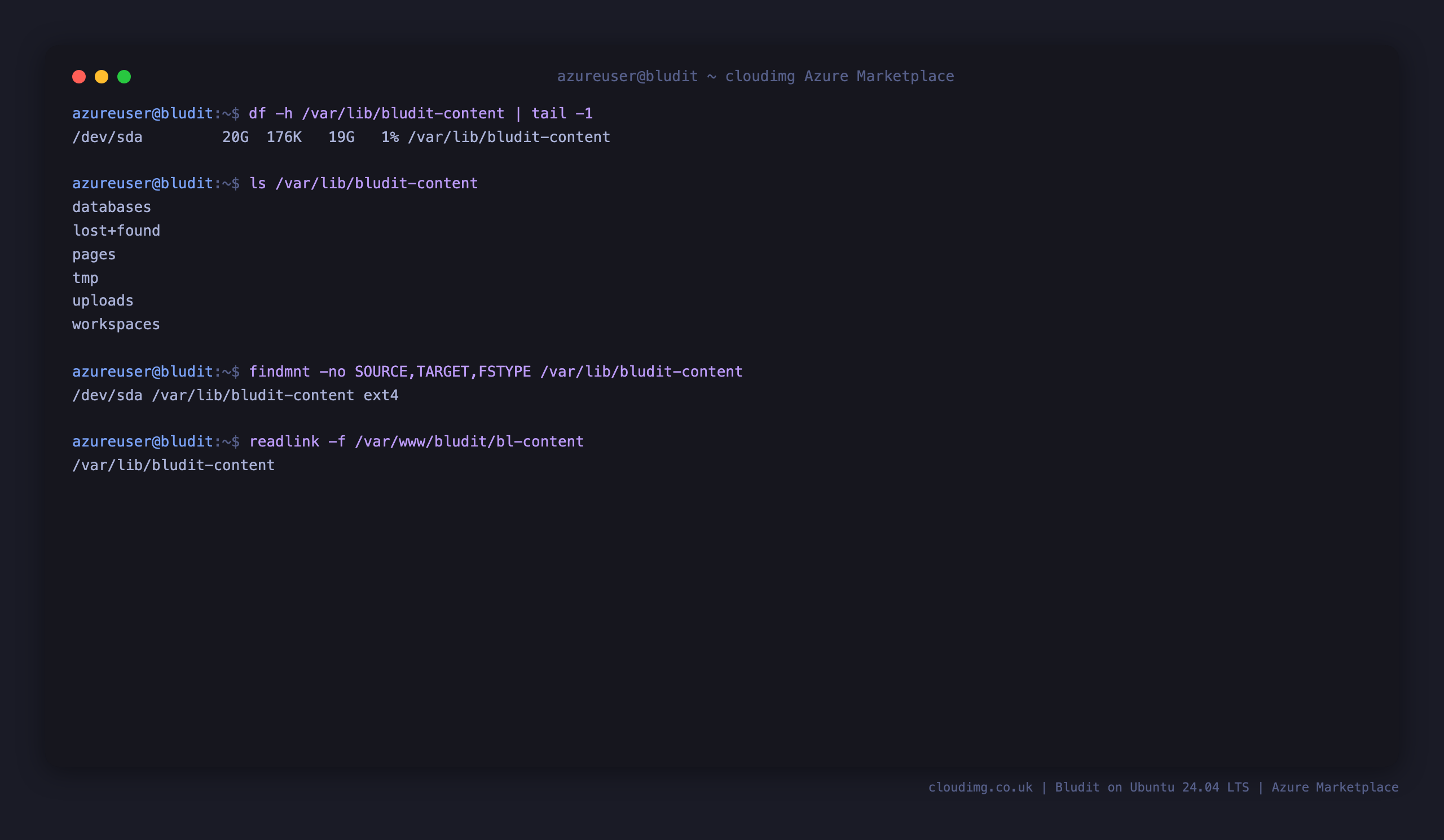Click the 'pages' directory entry
The image size is (1444, 840).
(94, 254)
